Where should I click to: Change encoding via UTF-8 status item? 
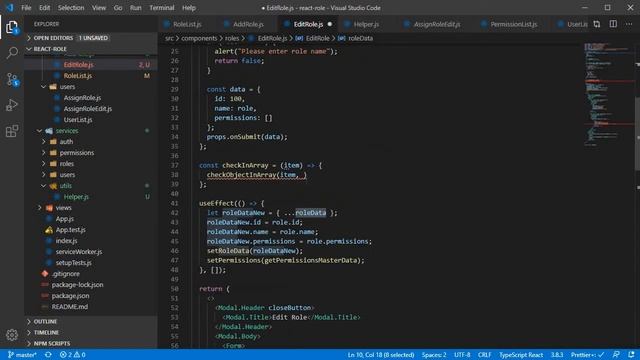[x=462, y=355]
